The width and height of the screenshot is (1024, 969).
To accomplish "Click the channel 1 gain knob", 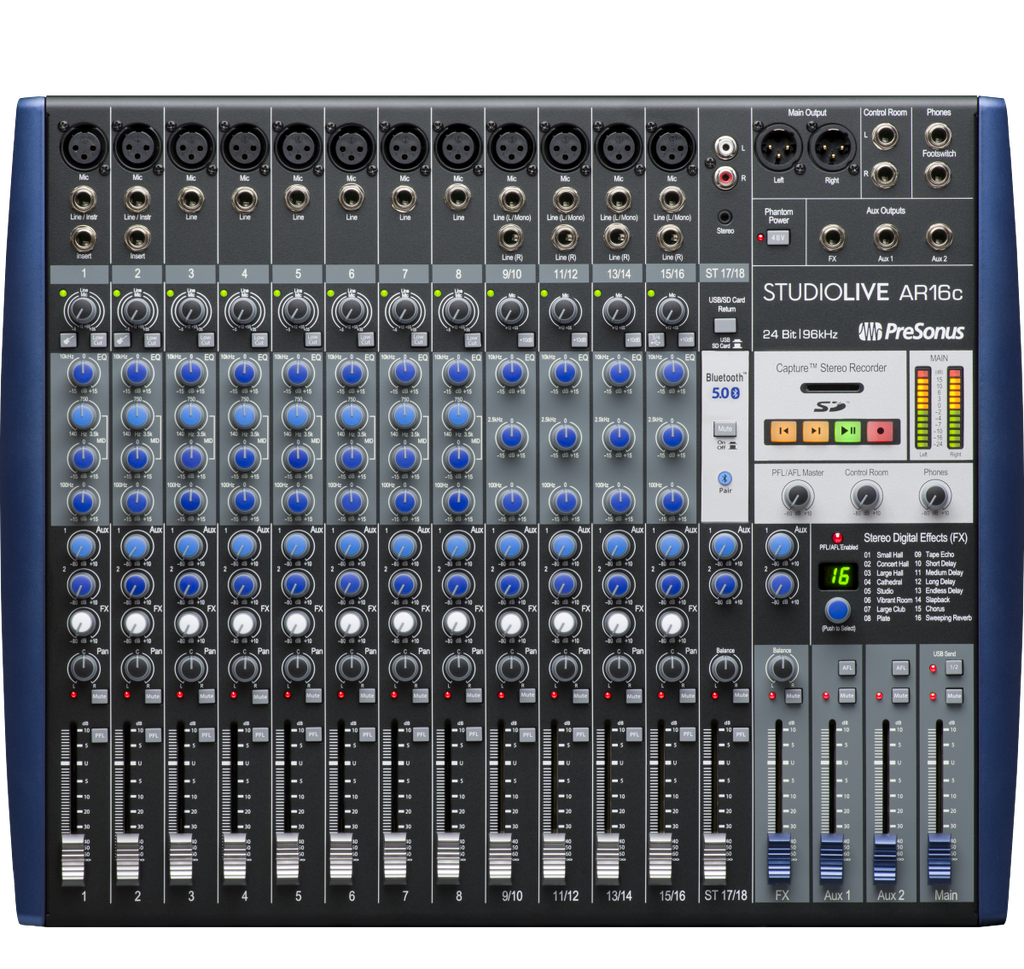I will (x=84, y=311).
